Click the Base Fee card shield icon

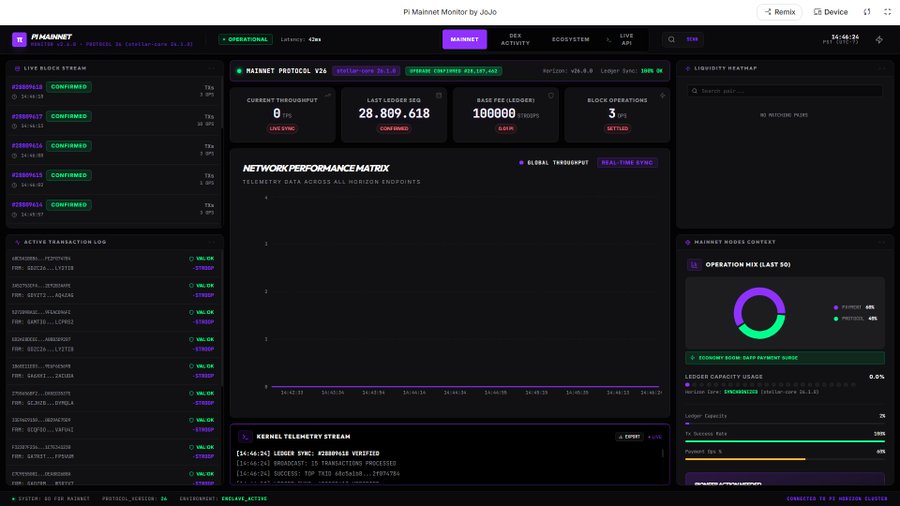tap(550, 96)
